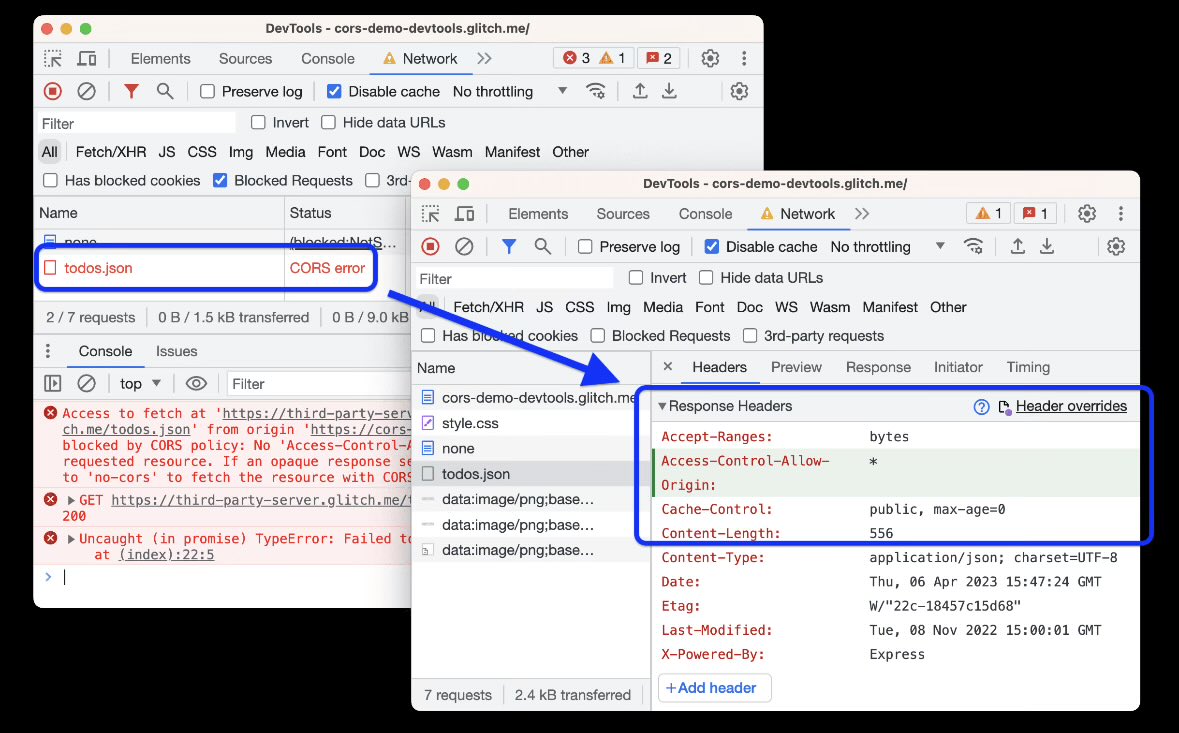Open network conditions wifi icon in back window
Image resolution: width=1179 pixels, height=733 pixels.
[596, 92]
